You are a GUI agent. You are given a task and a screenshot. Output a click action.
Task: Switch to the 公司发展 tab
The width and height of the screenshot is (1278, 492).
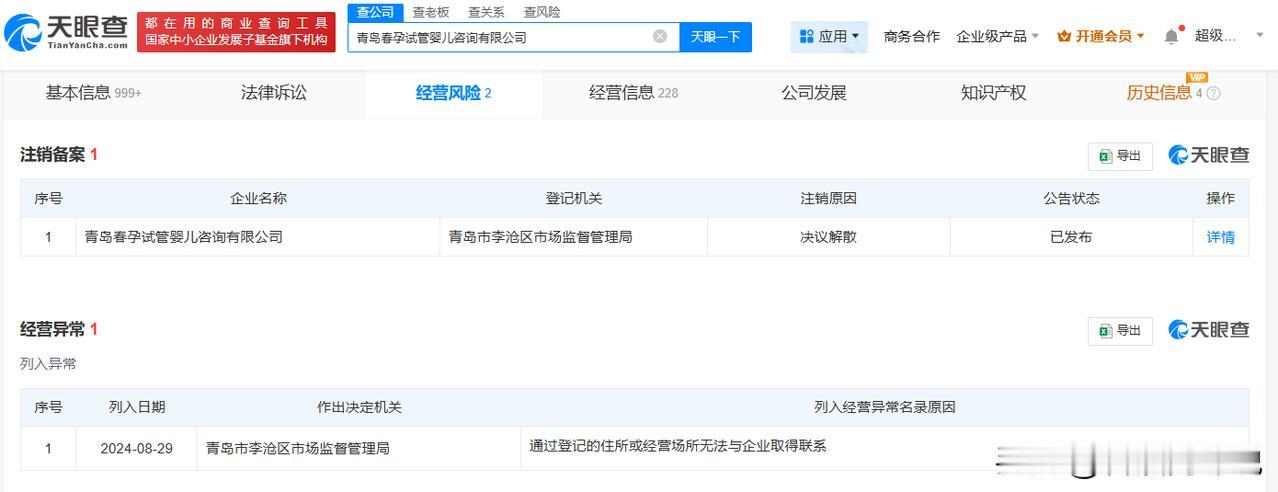(x=814, y=93)
